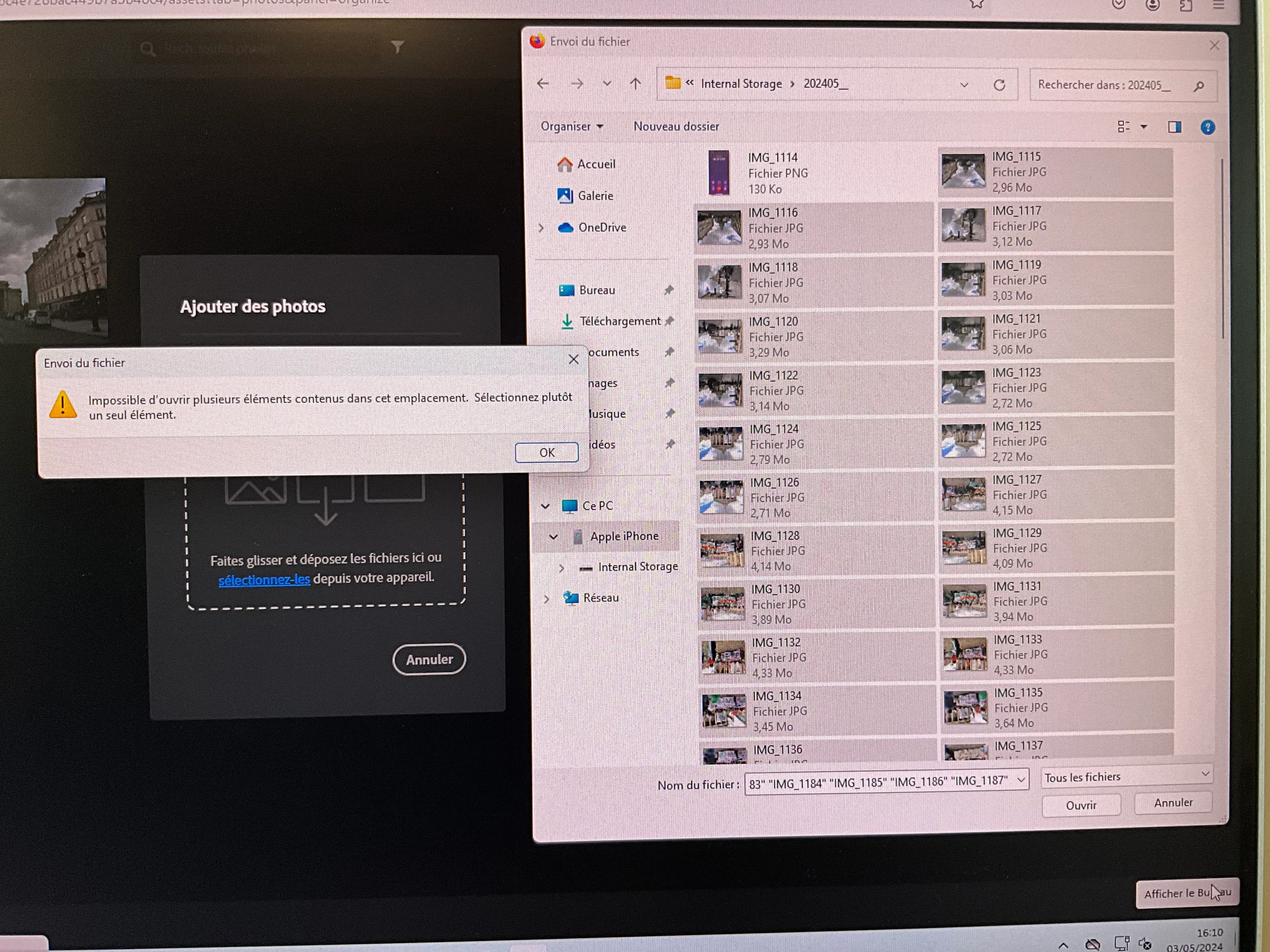Click the up-one-level arrow icon

tap(635, 84)
